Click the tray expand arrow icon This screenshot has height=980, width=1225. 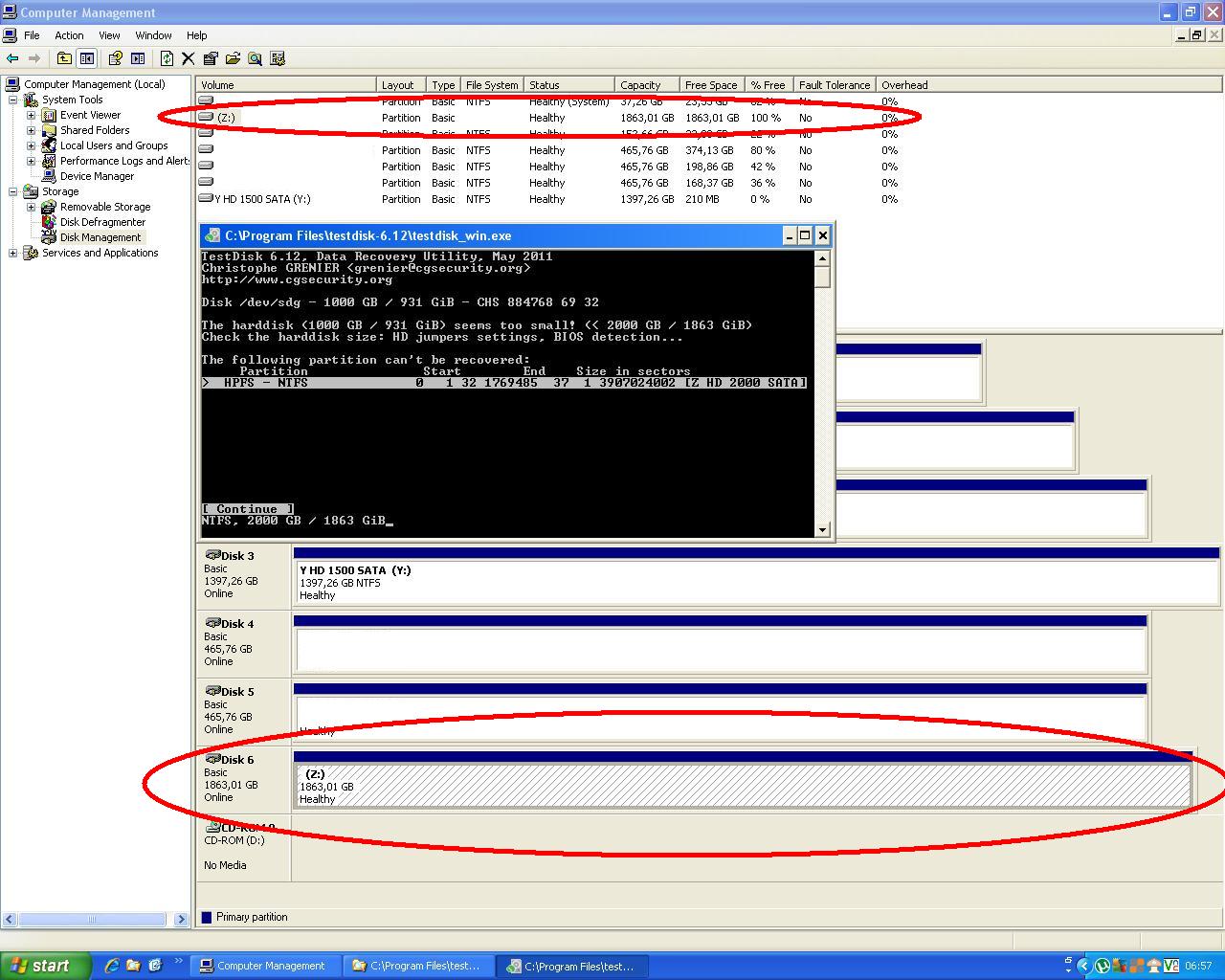click(x=1083, y=966)
